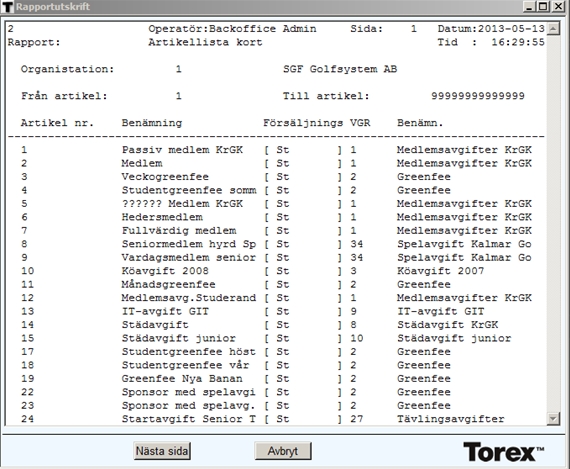Click the Greenfee Nya Banan entry
The image size is (570, 469).
(182, 378)
